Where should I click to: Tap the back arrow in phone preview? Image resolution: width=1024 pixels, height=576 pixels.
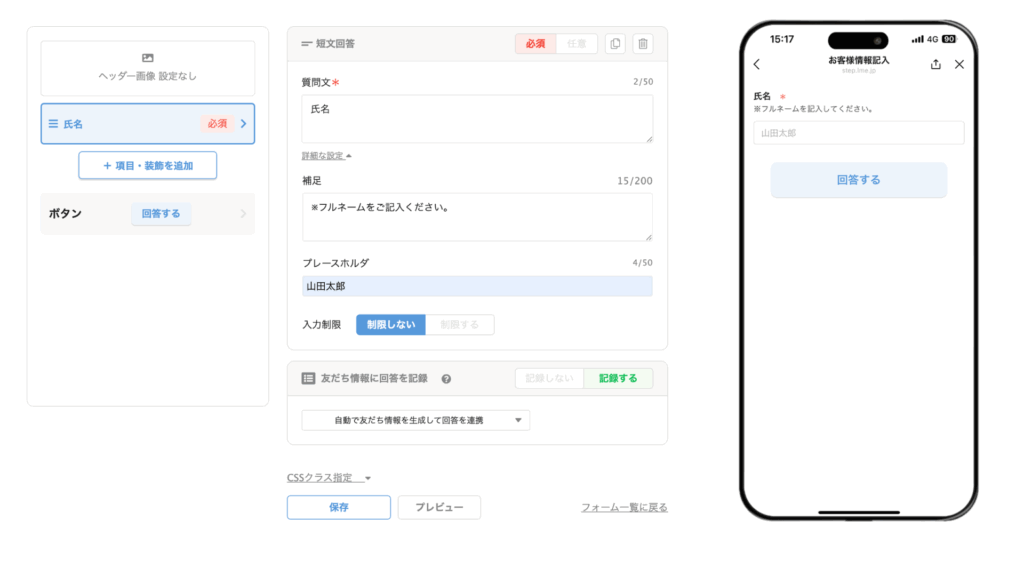[757, 65]
